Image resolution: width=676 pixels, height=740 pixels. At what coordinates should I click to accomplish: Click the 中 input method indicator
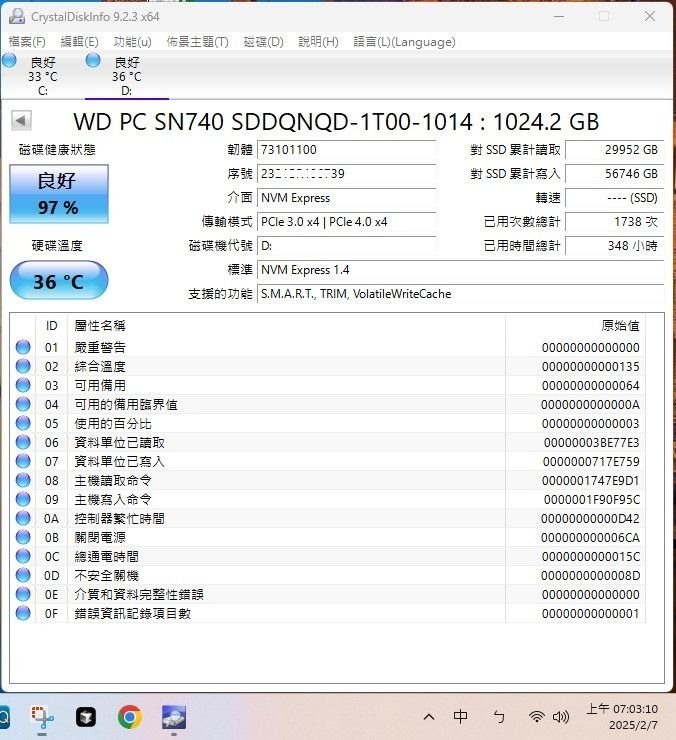460,717
